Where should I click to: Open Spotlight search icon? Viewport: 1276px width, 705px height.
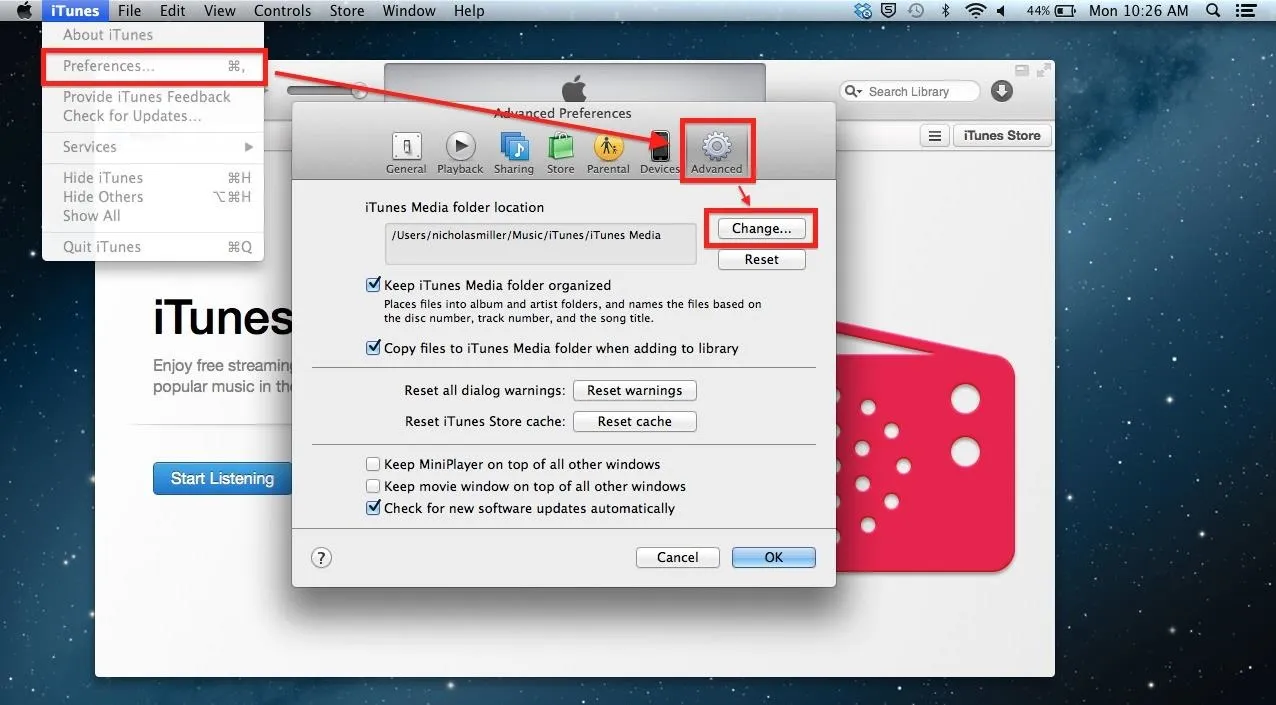pyautogui.click(x=1213, y=11)
